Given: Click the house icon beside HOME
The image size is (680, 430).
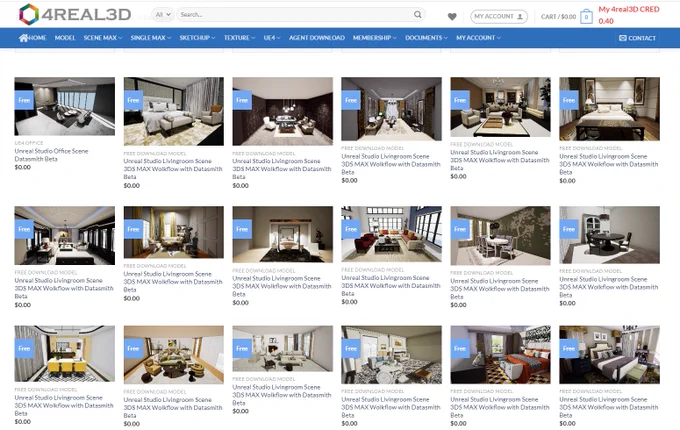Looking at the screenshot, I should coord(23,38).
